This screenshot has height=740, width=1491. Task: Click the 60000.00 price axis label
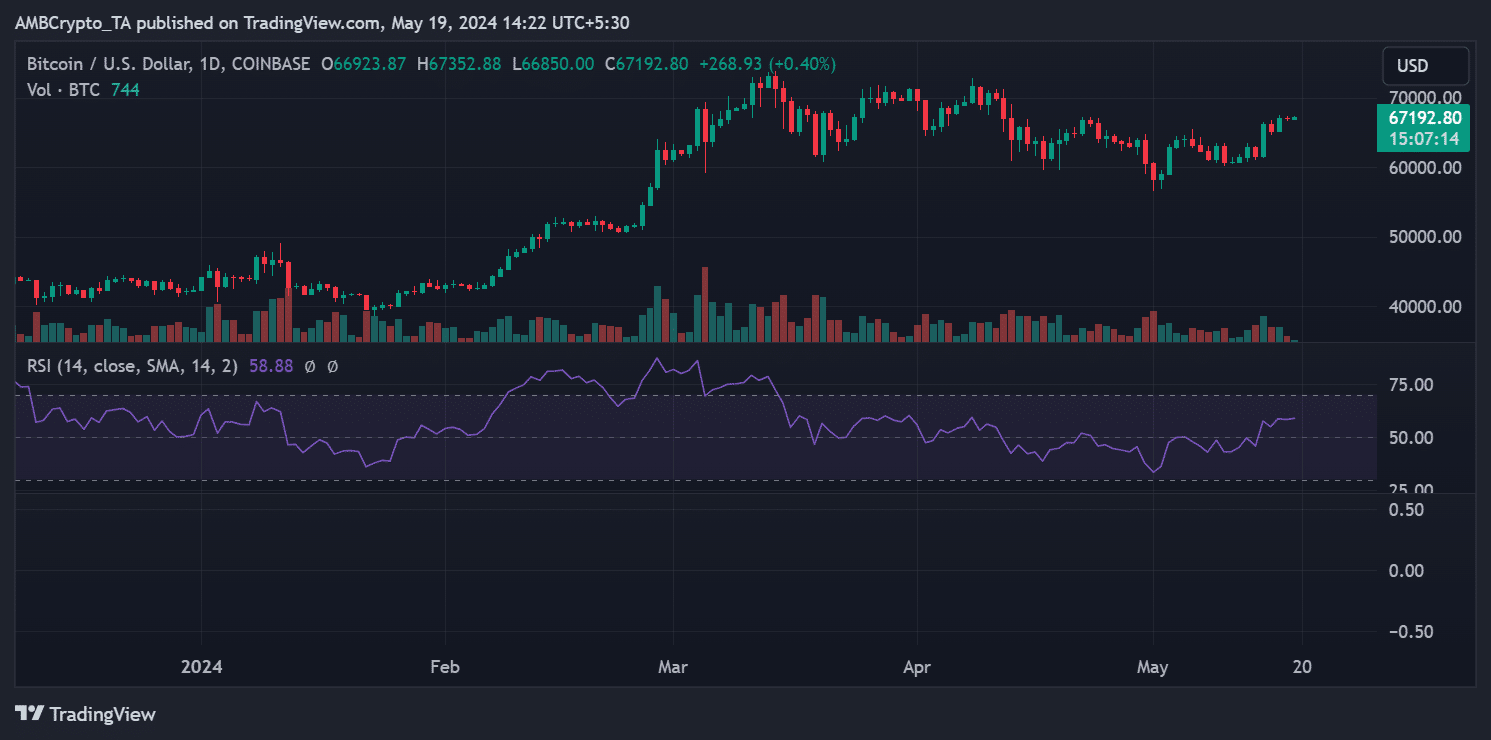(x=1423, y=168)
